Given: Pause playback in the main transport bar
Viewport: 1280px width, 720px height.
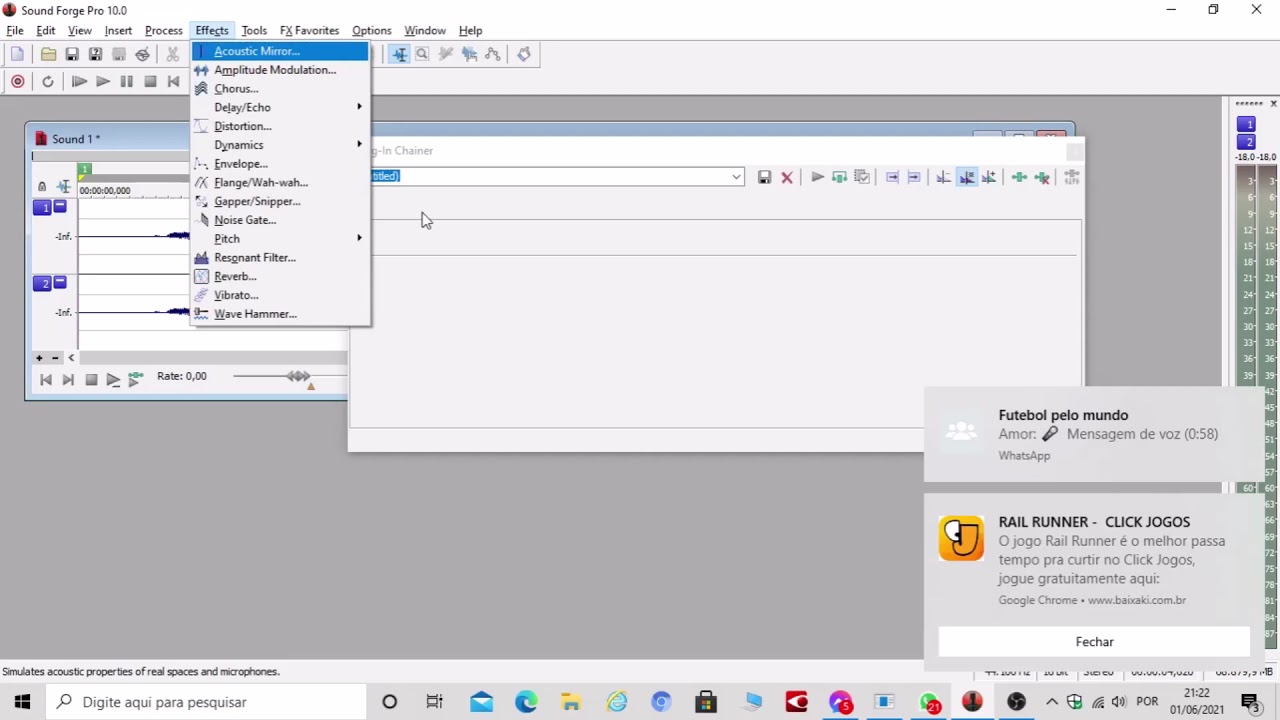Looking at the screenshot, I should pyautogui.click(x=126, y=81).
